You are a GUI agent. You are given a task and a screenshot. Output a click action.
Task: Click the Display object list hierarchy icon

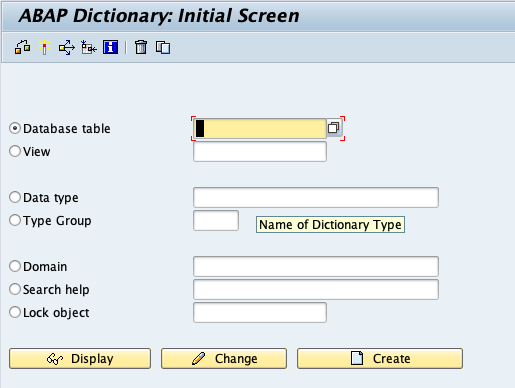click(89, 47)
